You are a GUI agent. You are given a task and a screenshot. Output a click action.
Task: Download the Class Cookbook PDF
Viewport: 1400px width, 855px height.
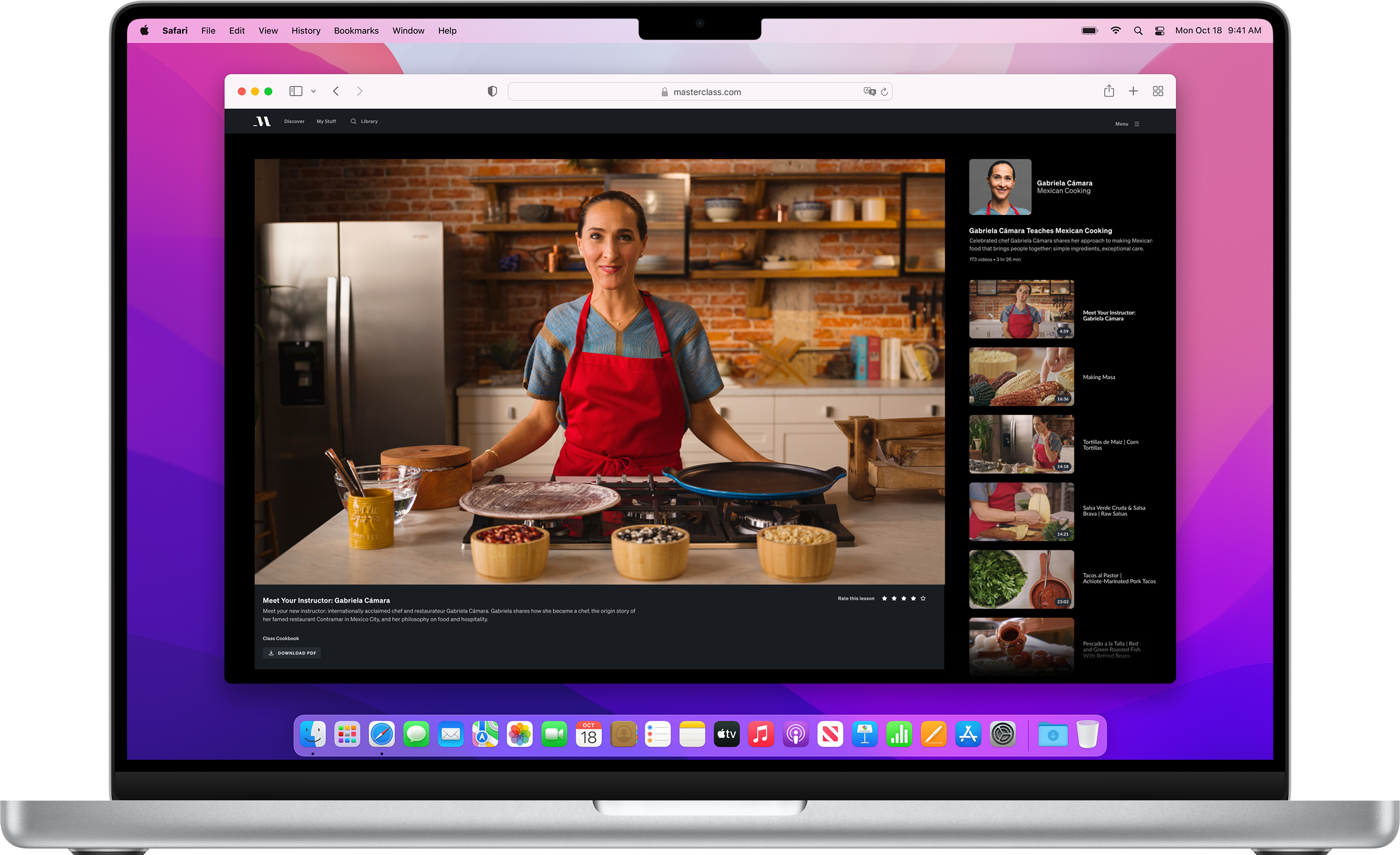pos(292,653)
